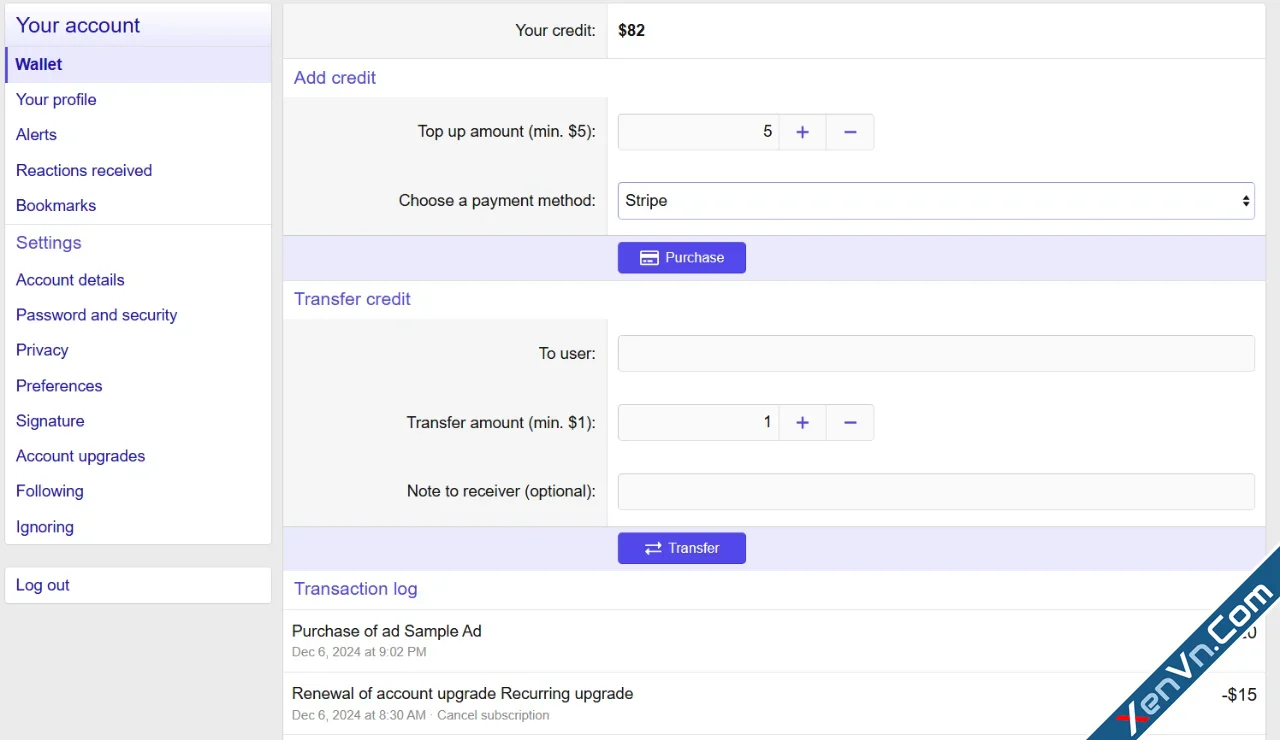Decrease top up amount with minus button
The width and height of the screenshot is (1280, 740).
tap(850, 132)
